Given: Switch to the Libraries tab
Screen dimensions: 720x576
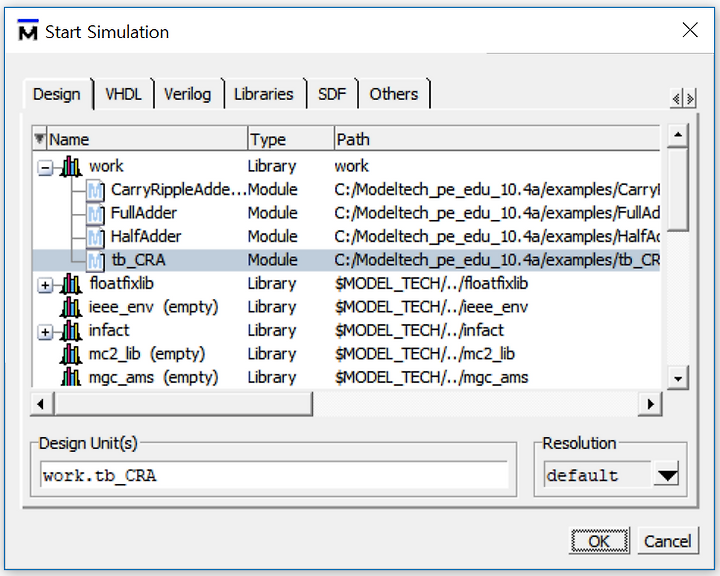Looking at the screenshot, I should coord(264,94).
